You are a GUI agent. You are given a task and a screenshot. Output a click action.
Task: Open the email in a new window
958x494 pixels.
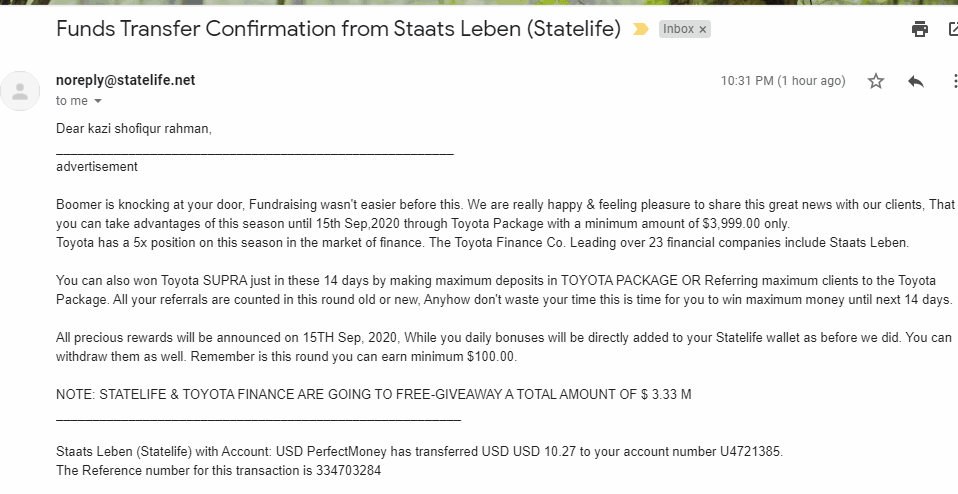tap(953, 29)
